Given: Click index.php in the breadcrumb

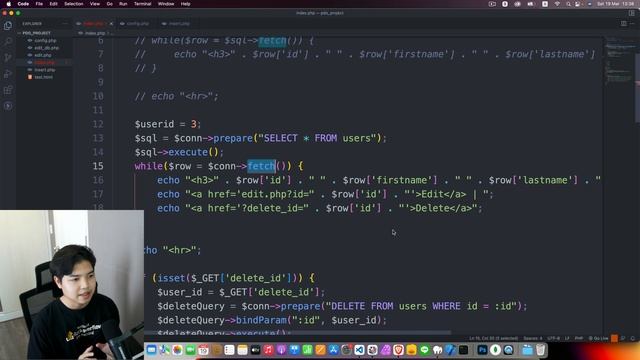Looking at the screenshot, I should pyautogui.click(x=95, y=33).
